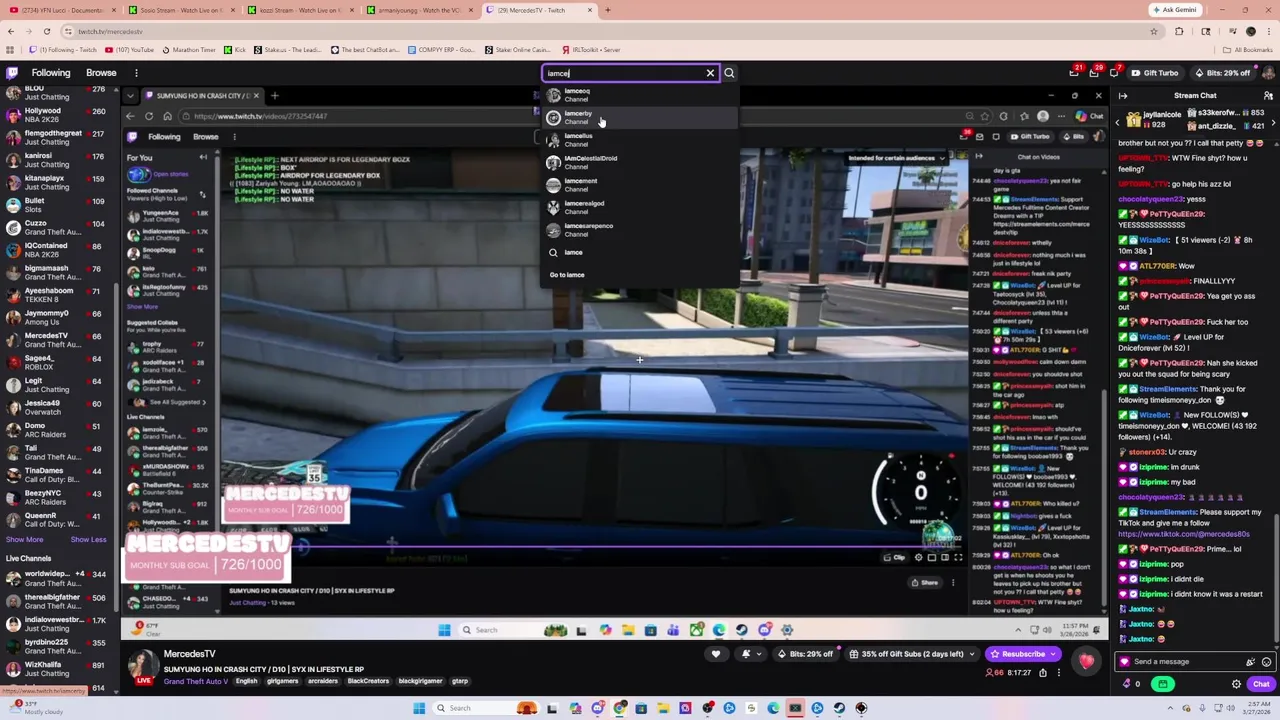Open stream more options vertical dots

1059,673
